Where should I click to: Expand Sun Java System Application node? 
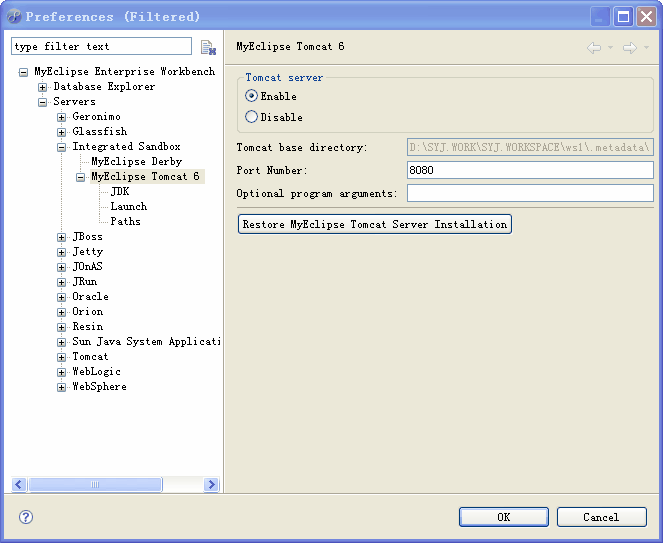(x=61, y=343)
